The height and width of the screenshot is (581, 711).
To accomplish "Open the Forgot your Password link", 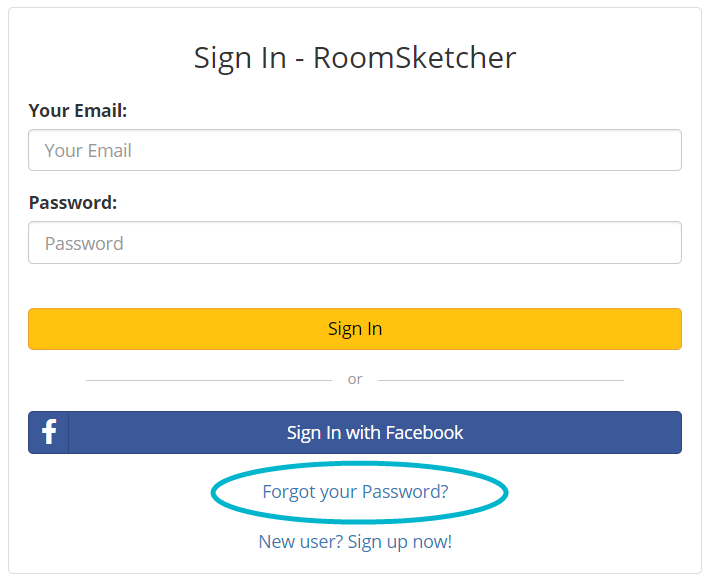I will 356,492.
